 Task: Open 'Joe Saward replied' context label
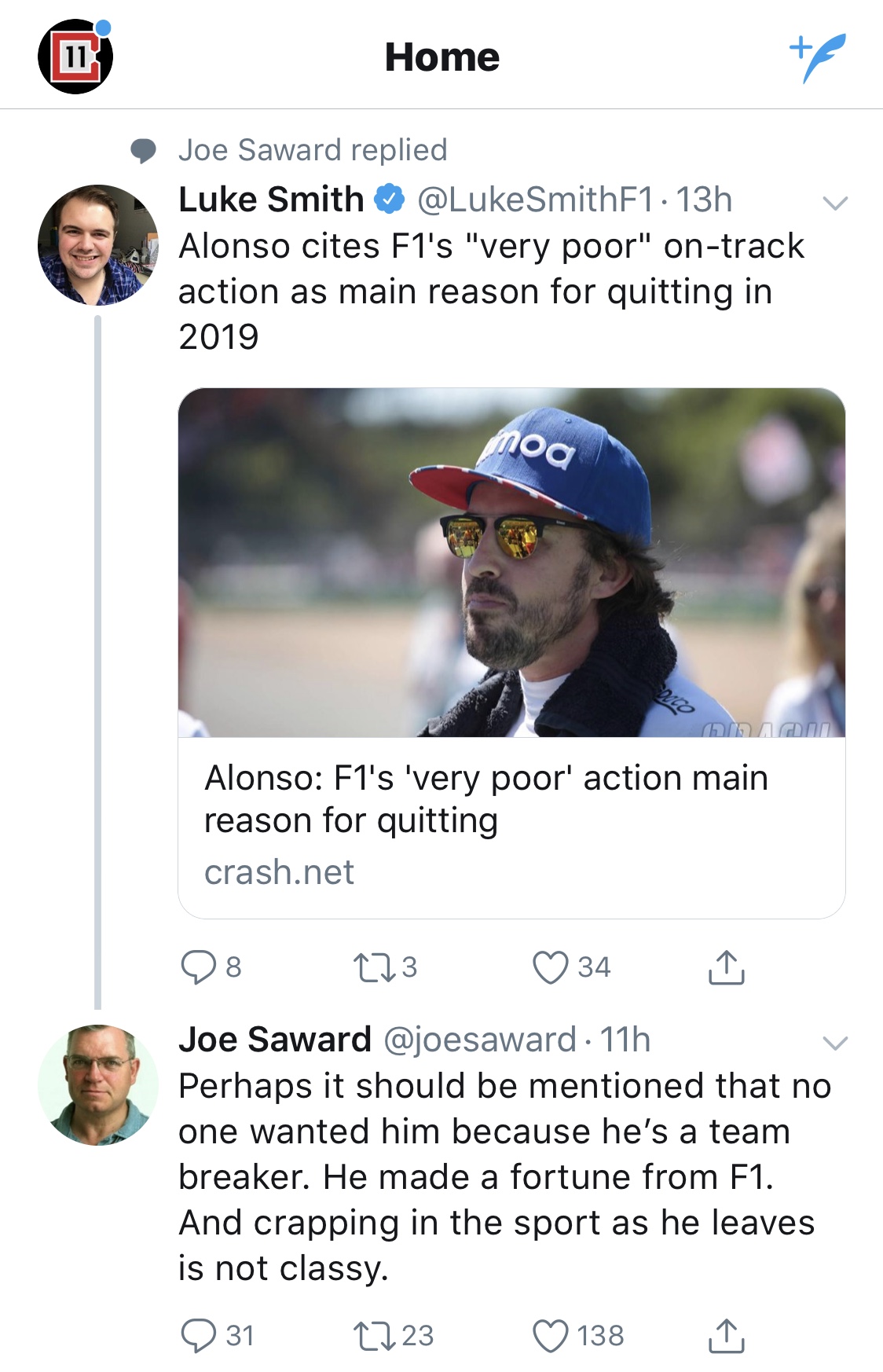click(x=312, y=149)
